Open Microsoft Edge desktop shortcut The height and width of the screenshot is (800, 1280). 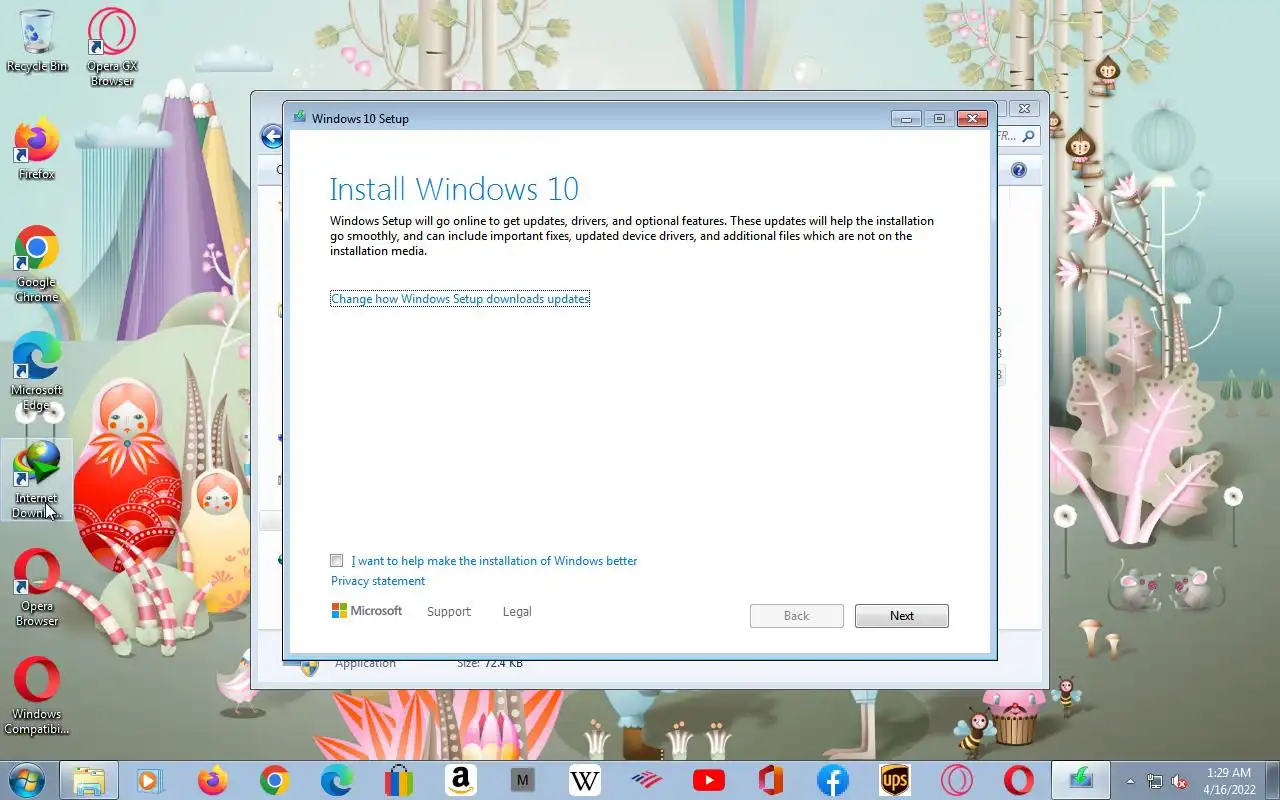coord(37,372)
